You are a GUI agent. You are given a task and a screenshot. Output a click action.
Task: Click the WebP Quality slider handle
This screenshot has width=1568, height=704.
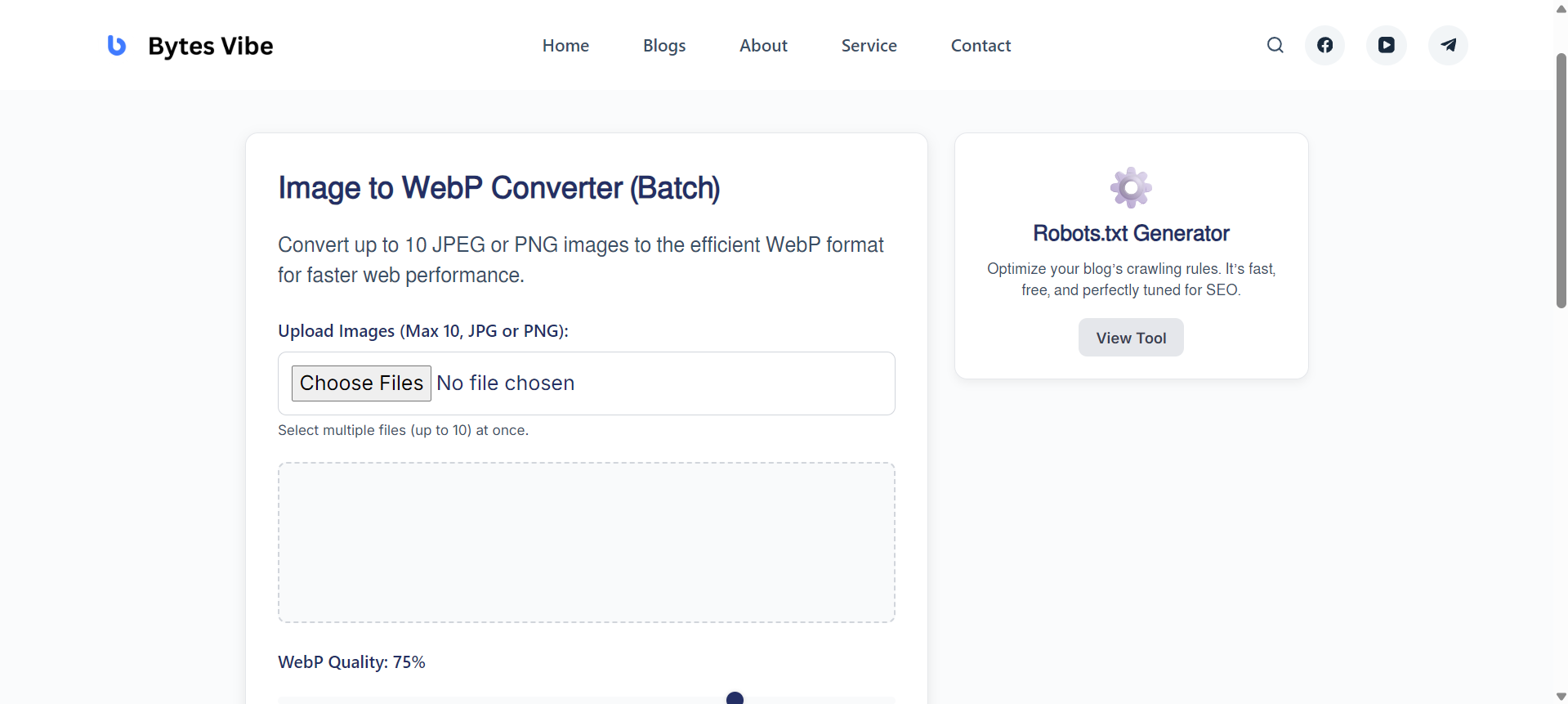735,698
